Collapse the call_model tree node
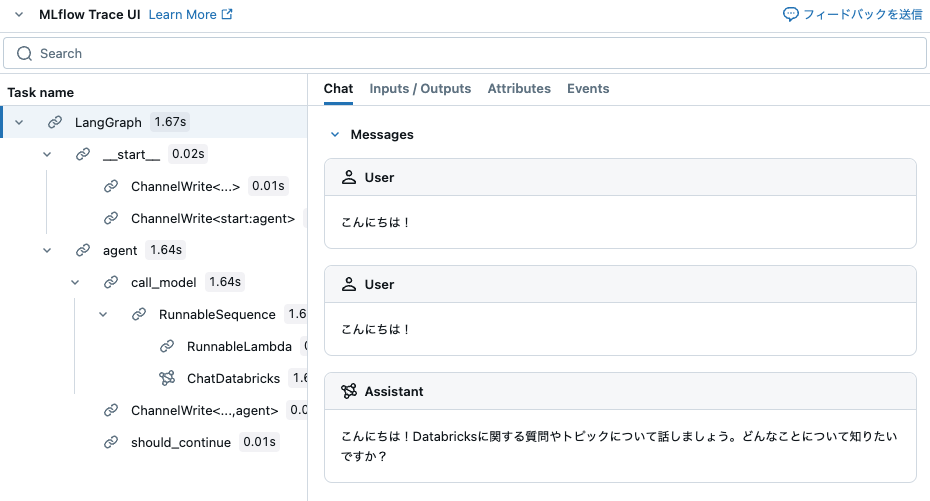Image resolution: width=930 pixels, height=501 pixels. [75, 282]
